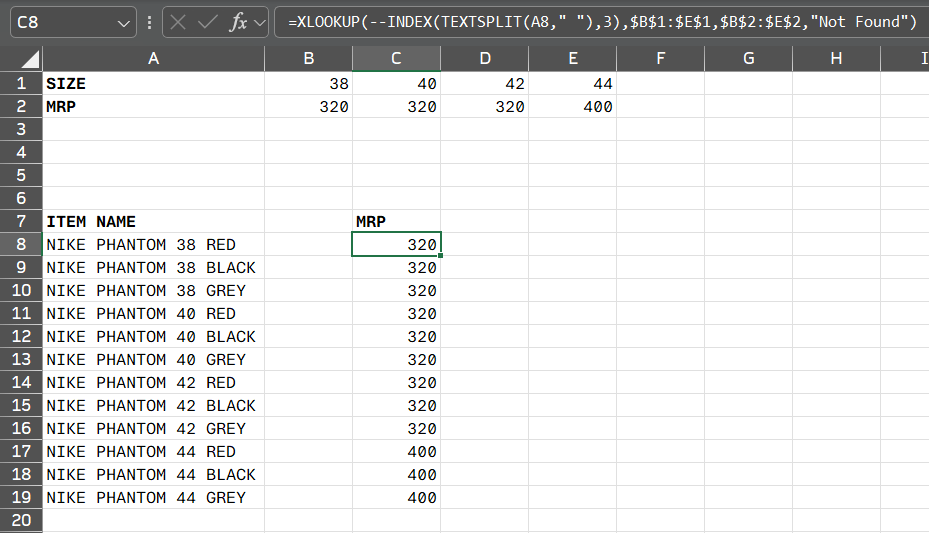
Task: Select column F header
Action: tap(661, 59)
